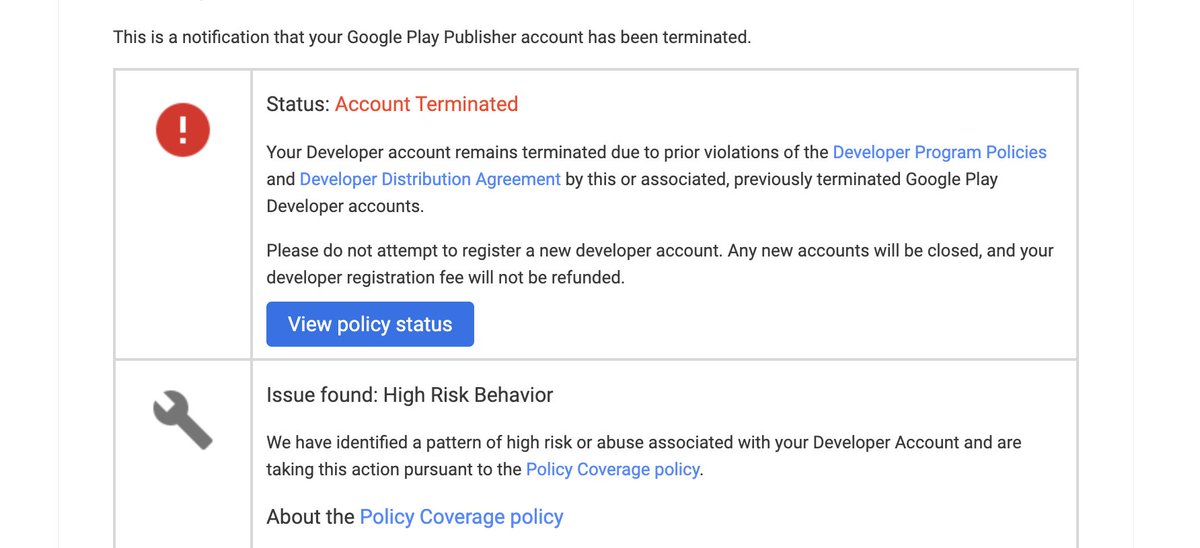Viewport: 1200px width, 548px height.
Task: Follow the Policy Coverage policy link in paragraph
Action: [x=613, y=469]
